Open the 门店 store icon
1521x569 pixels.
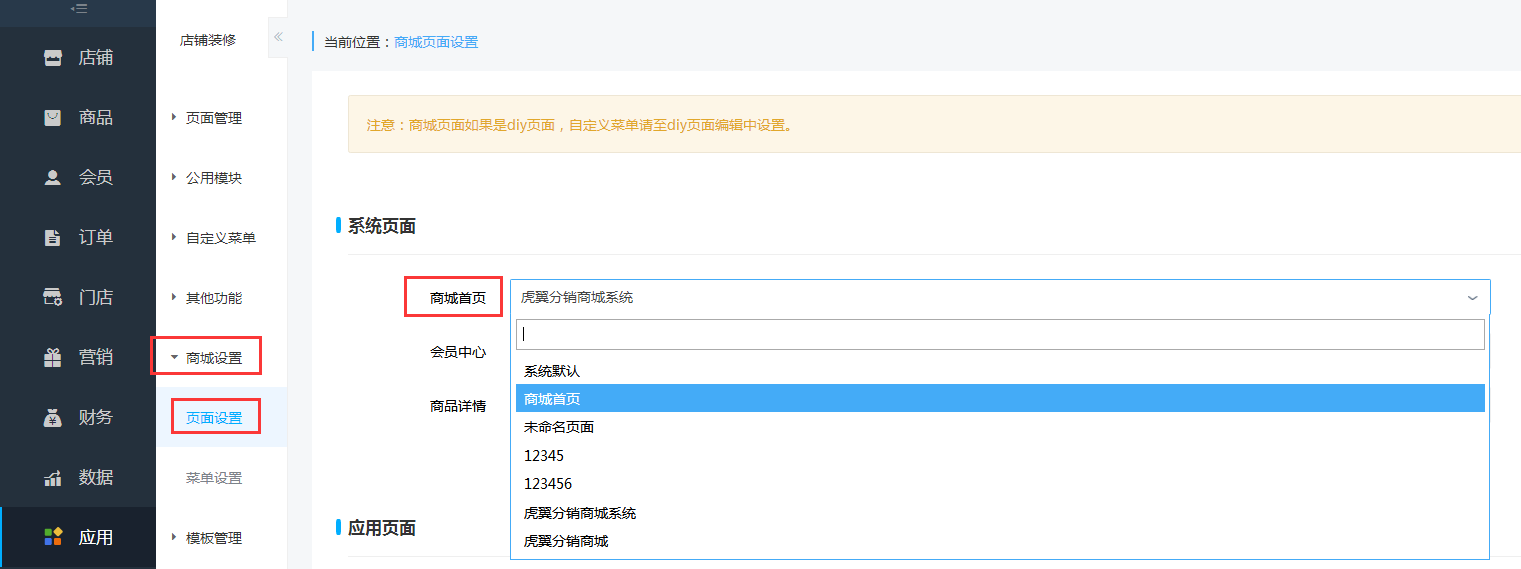pyautogui.click(x=53, y=298)
